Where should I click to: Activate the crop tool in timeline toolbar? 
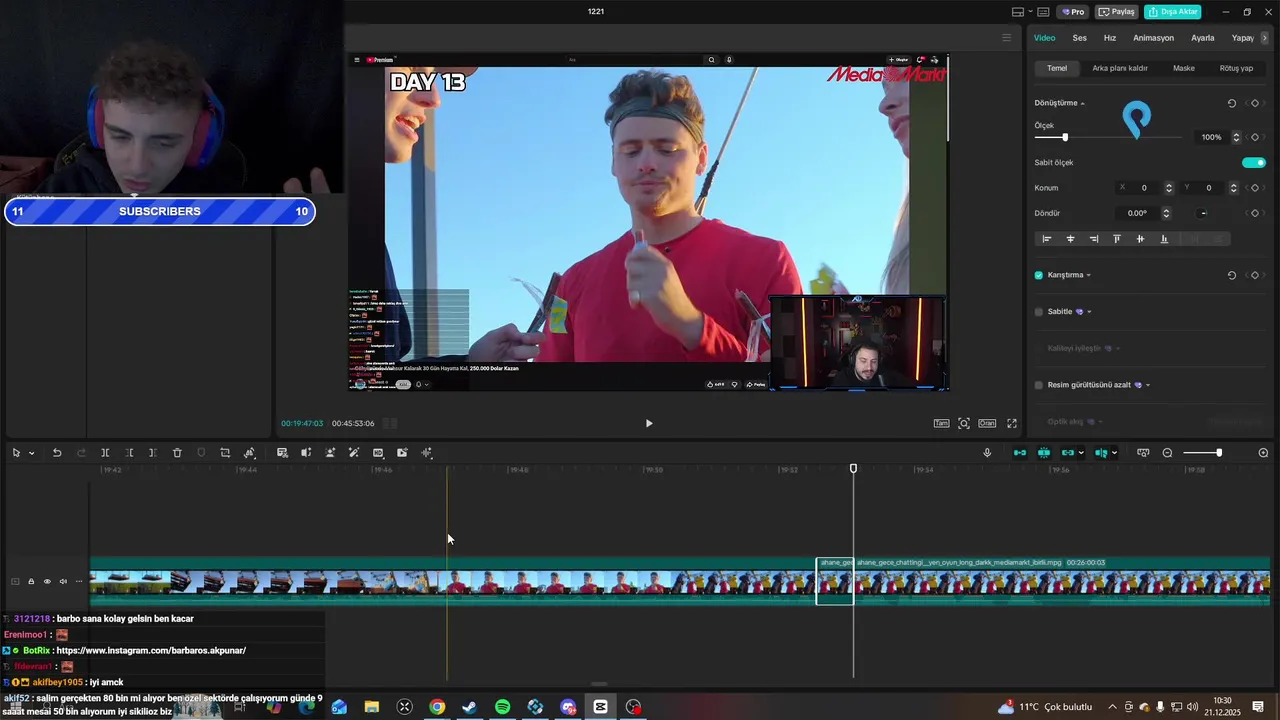225,453
